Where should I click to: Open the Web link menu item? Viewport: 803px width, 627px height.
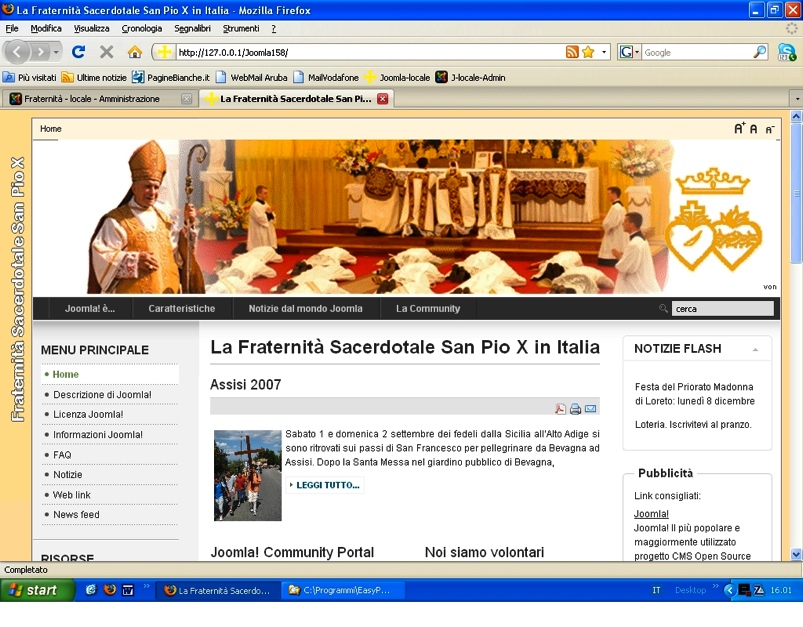72,495
